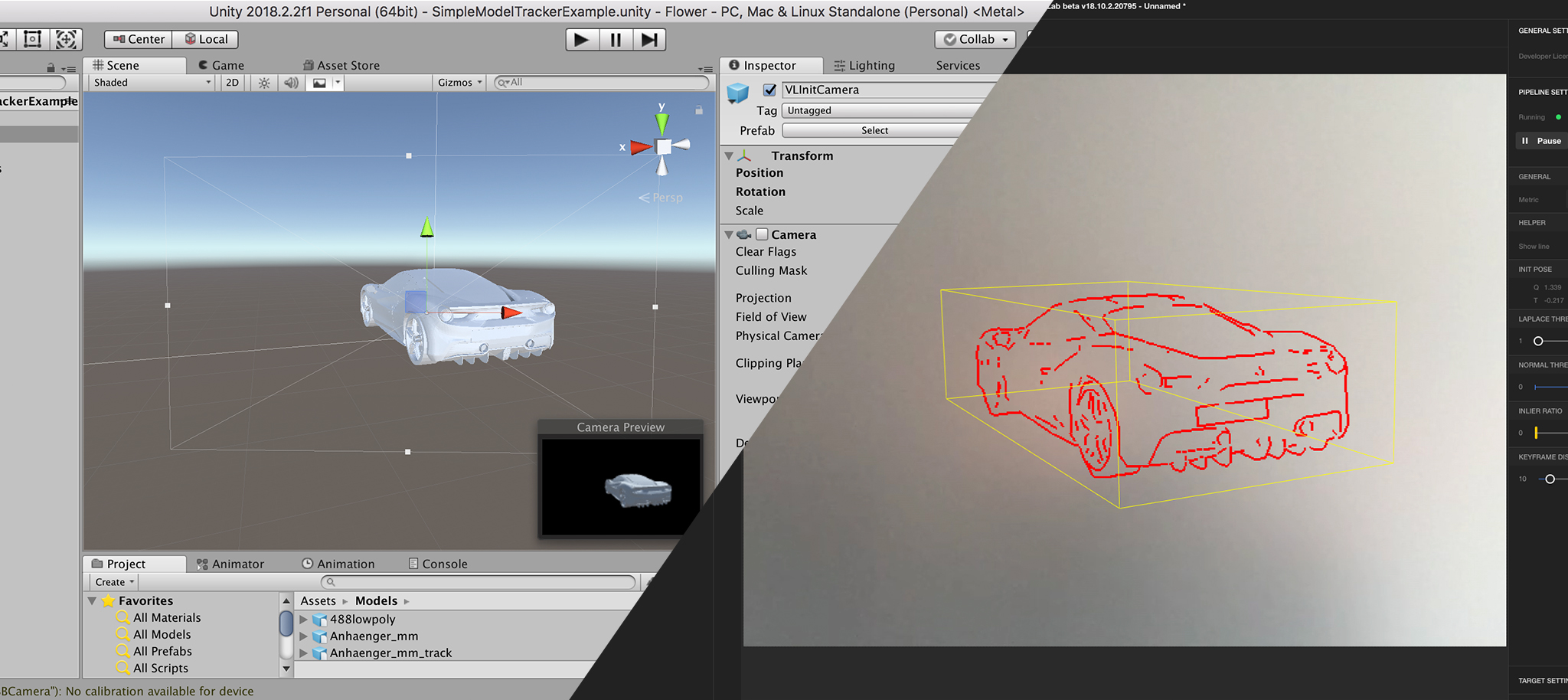Image resolution: width=1568 pixels, height=700 pixels.
Task: Collapse the Transform component section
Action: tap(729, 156)
